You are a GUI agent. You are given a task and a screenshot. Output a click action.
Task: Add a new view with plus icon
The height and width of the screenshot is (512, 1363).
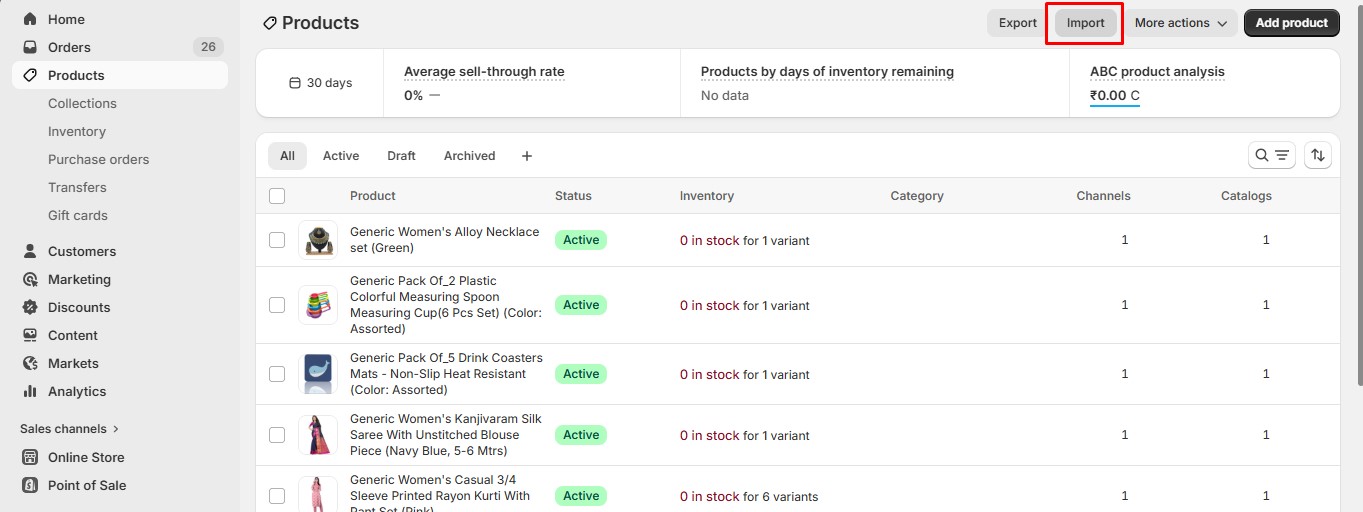(x=527, y=156)
